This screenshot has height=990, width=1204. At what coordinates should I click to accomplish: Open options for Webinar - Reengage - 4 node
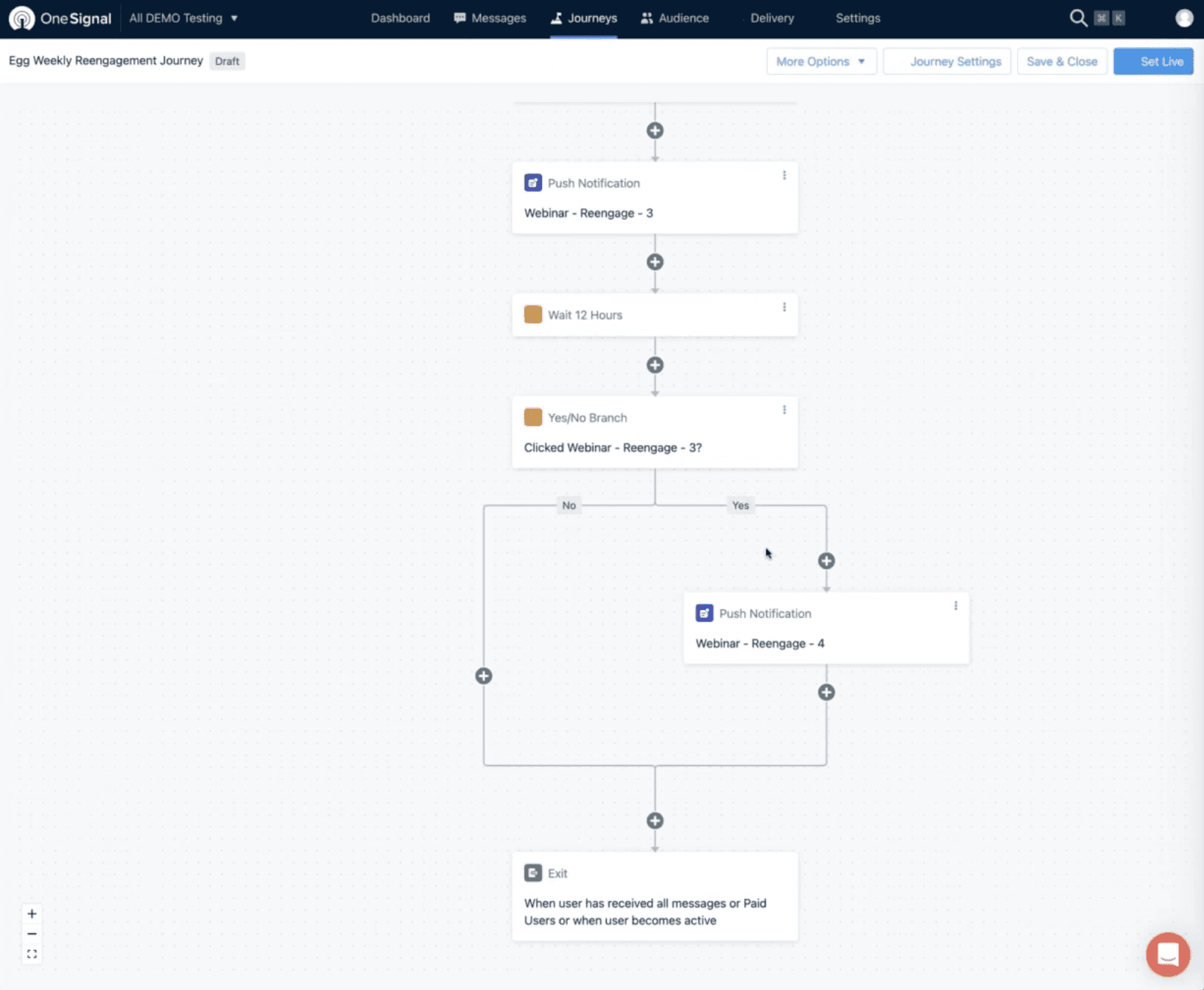(956, 605)
